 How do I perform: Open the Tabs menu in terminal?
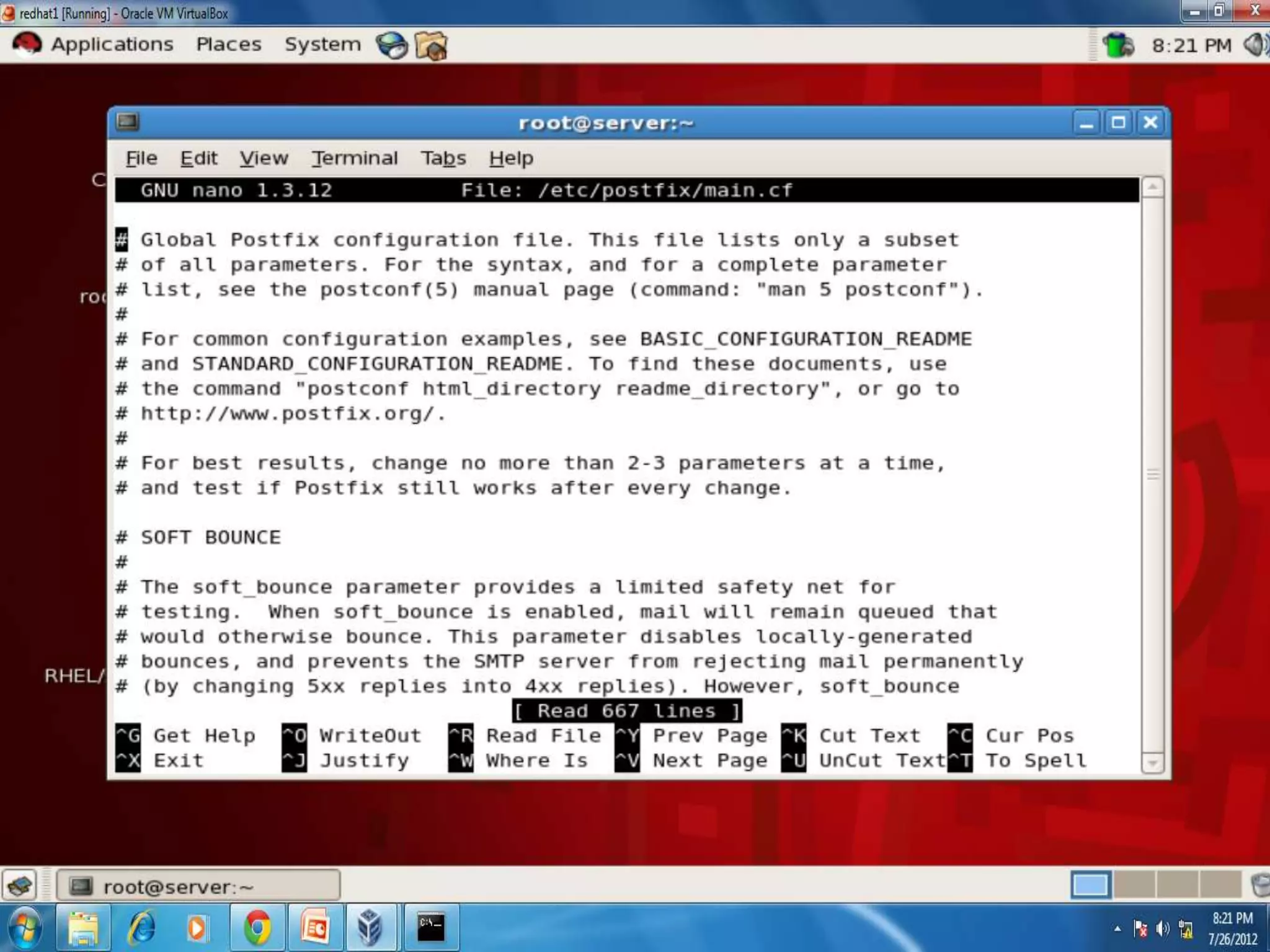tap(443, 159)
